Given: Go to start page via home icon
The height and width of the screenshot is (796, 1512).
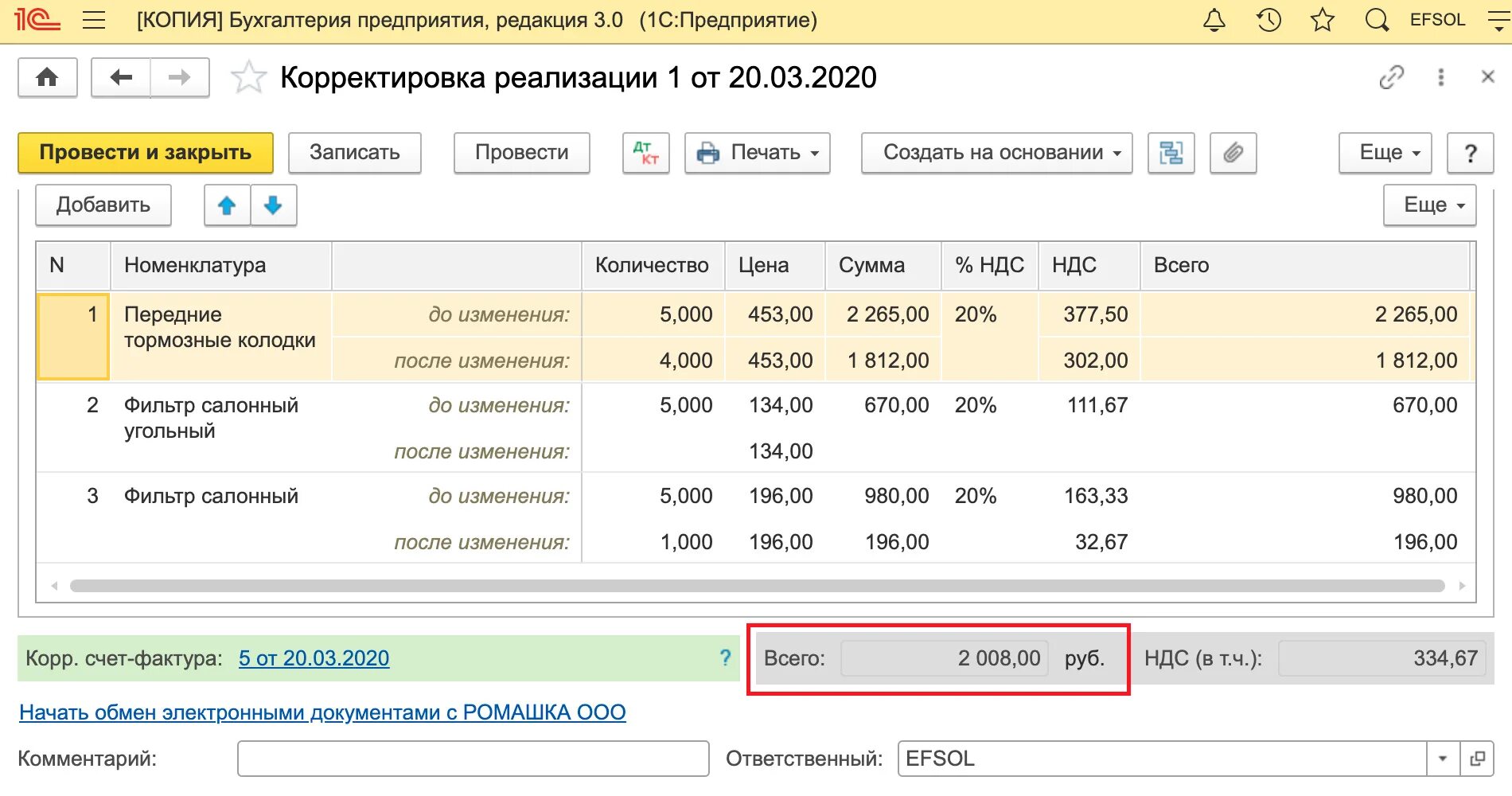Looking at the screenshot, I should (46, 76).
